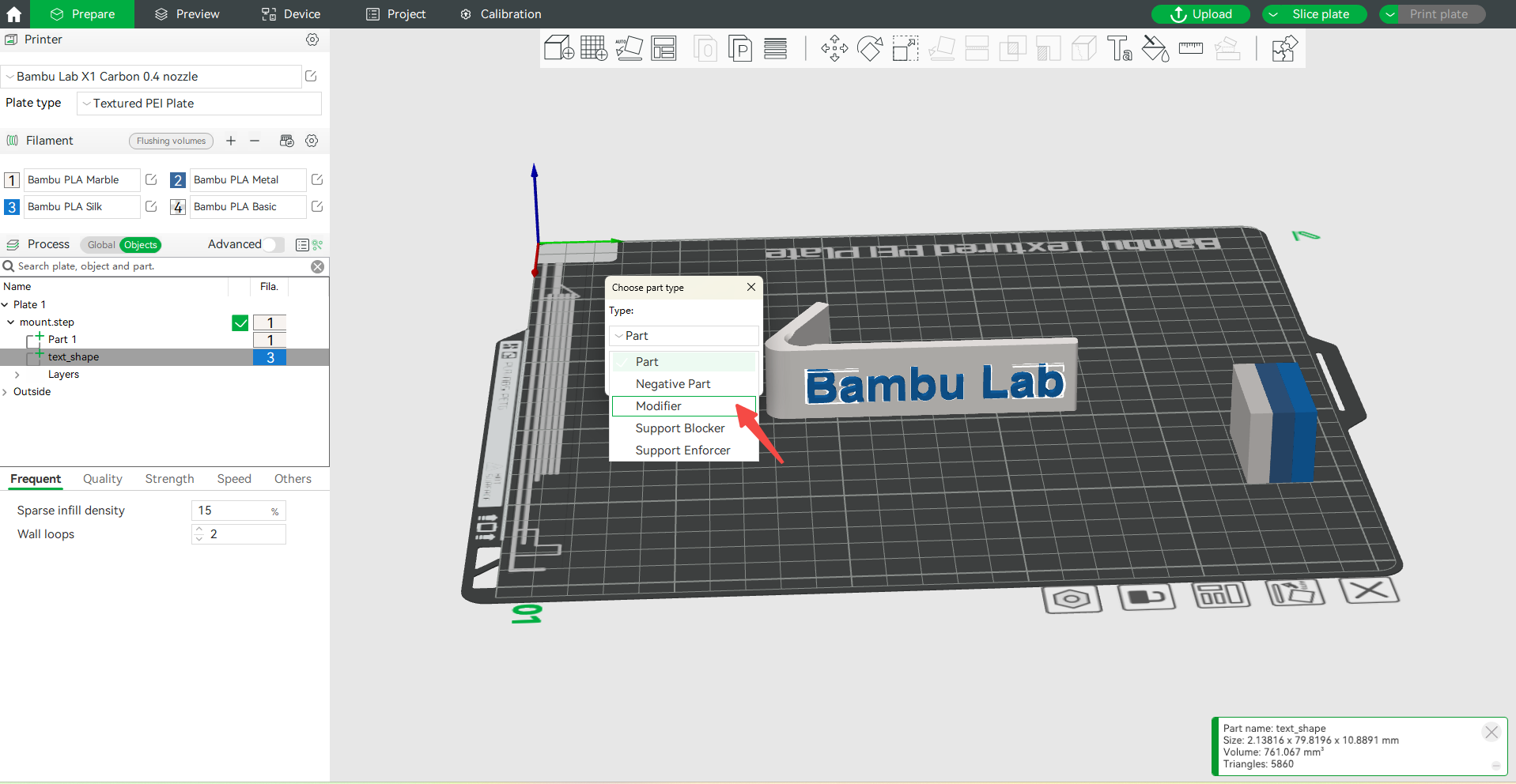The height and width of the screenshot is (784, 1516).
Task: Toggle the mount.step printable checkbox
Action: [x=240, y=322]
